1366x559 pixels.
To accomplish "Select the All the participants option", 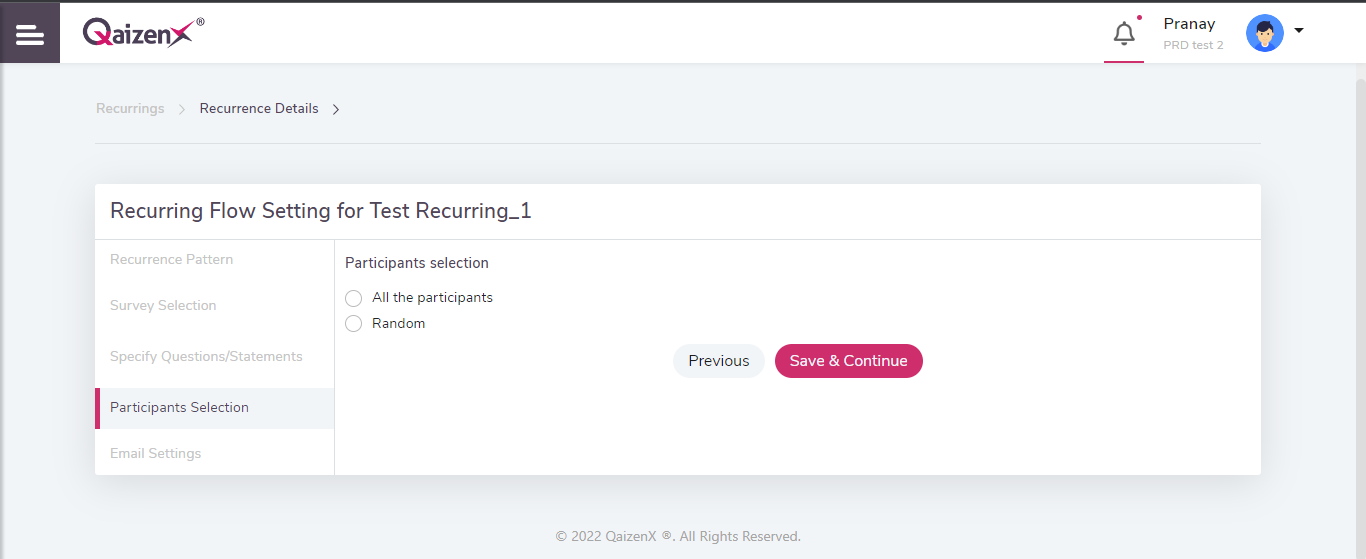I will (353, 298).
